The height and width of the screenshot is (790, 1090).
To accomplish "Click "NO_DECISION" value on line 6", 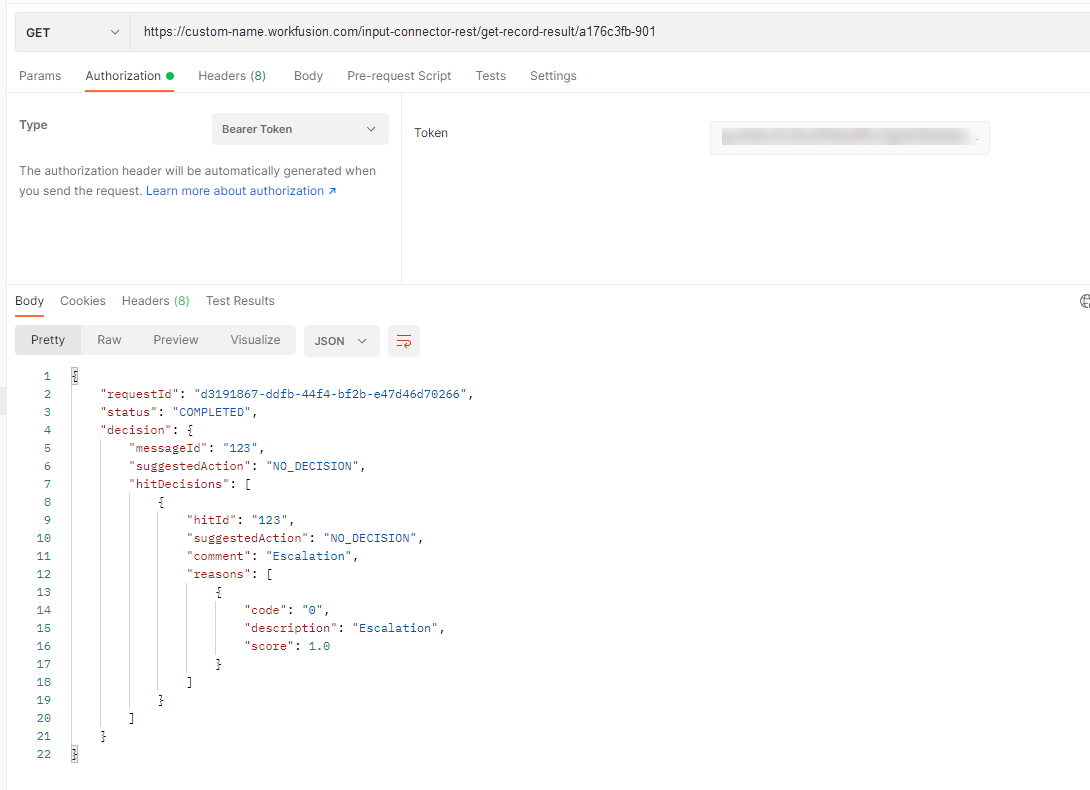I will pyautogui.click(x=312, y=466).
